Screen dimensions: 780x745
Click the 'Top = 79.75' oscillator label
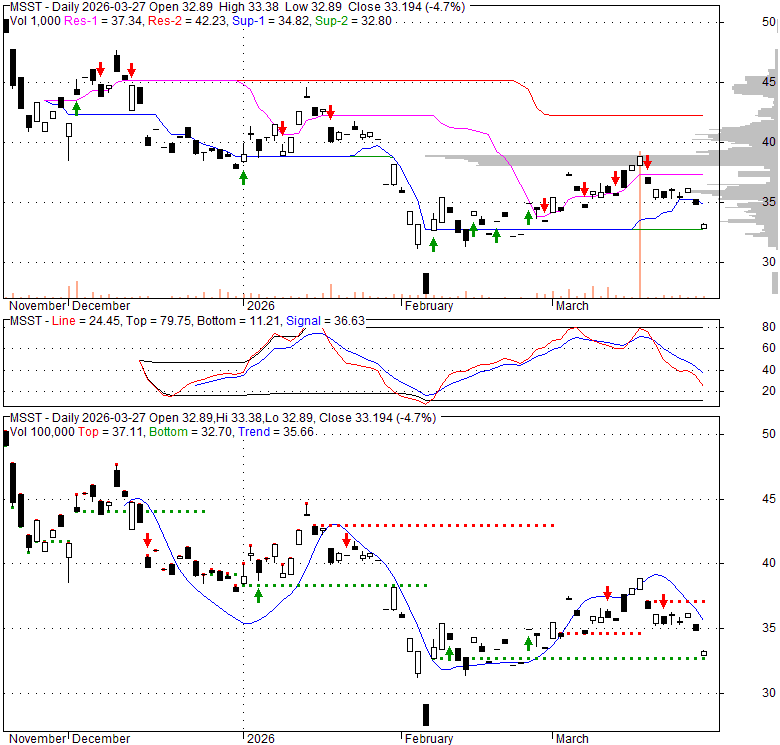click(x=159, y=321)
